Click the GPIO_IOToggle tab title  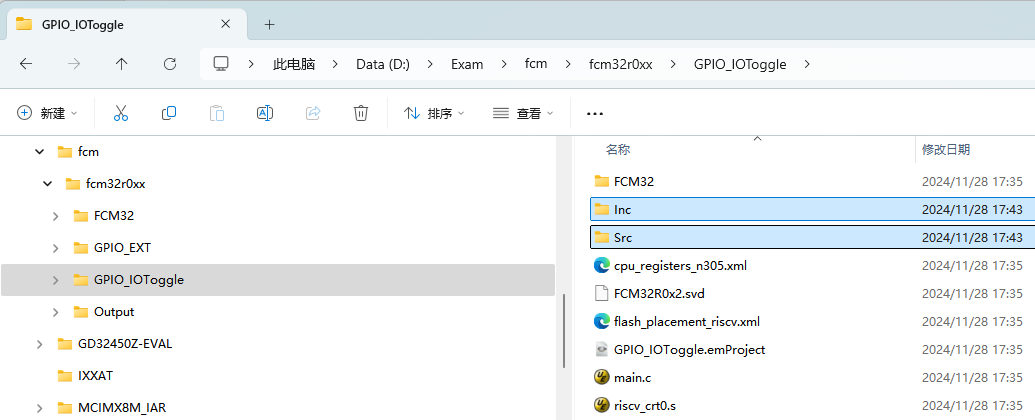[x=83, y=25]
